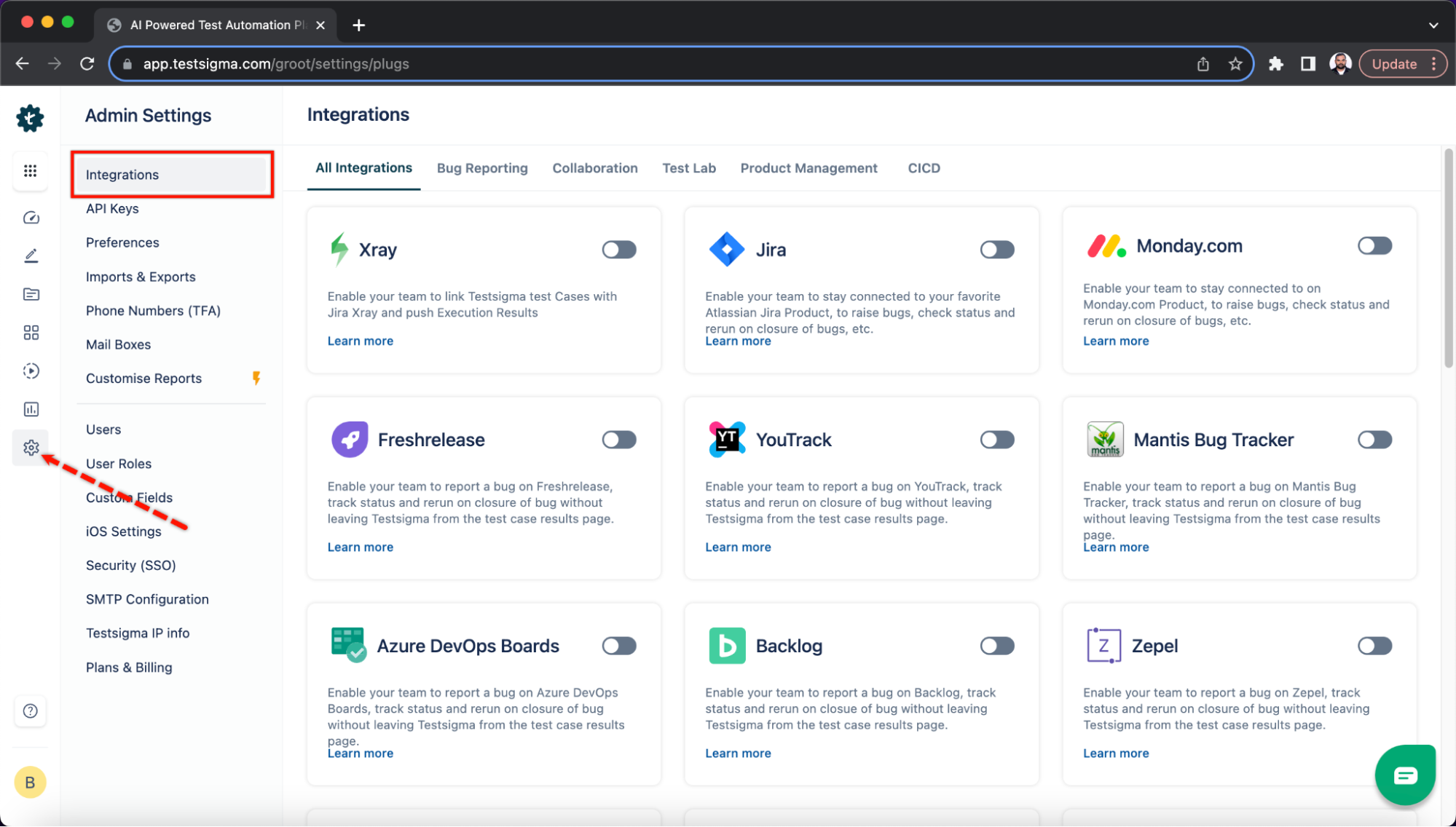Click the Jira logo icon
This screenshot has width=1456, height=827.
point(726,250)
